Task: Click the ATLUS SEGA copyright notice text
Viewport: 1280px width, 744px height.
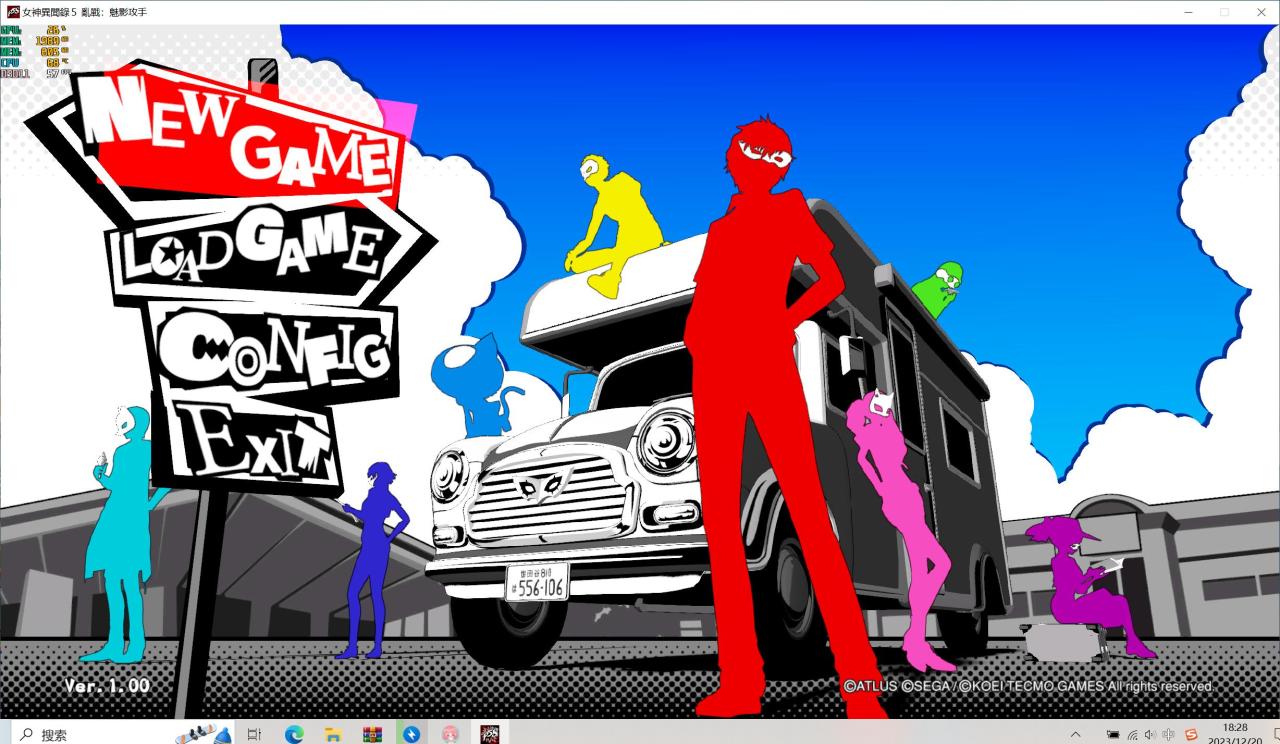Action: pos(1028,686)
